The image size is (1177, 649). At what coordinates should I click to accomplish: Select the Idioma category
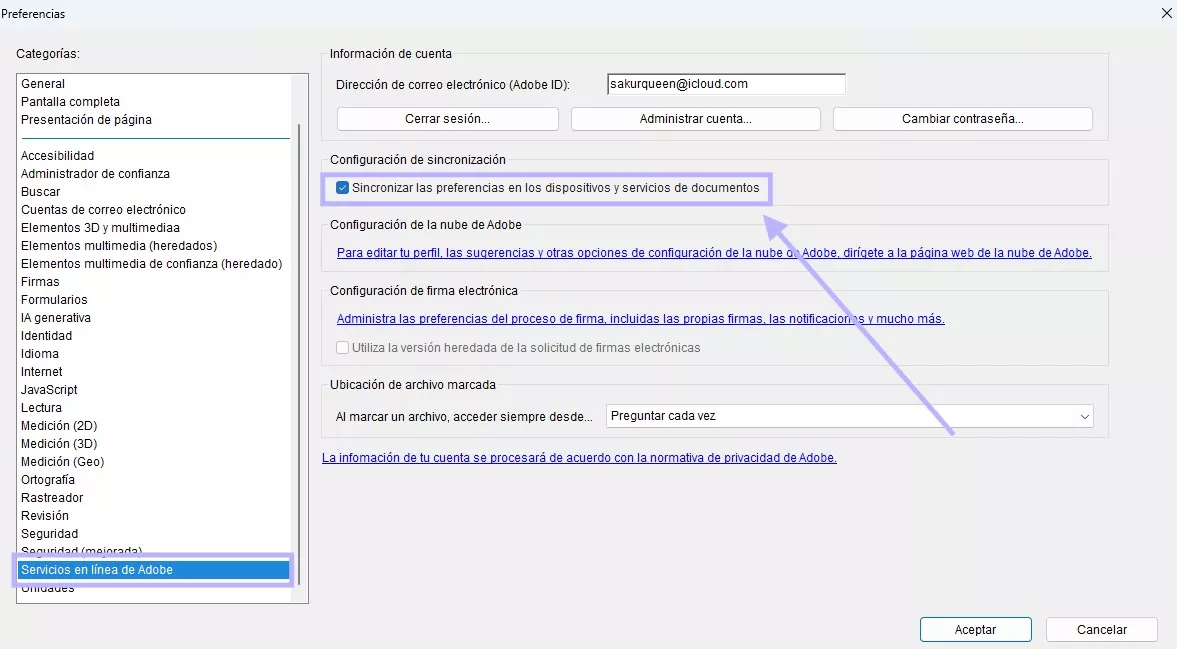pyautogui.click(x=40, y=354)
